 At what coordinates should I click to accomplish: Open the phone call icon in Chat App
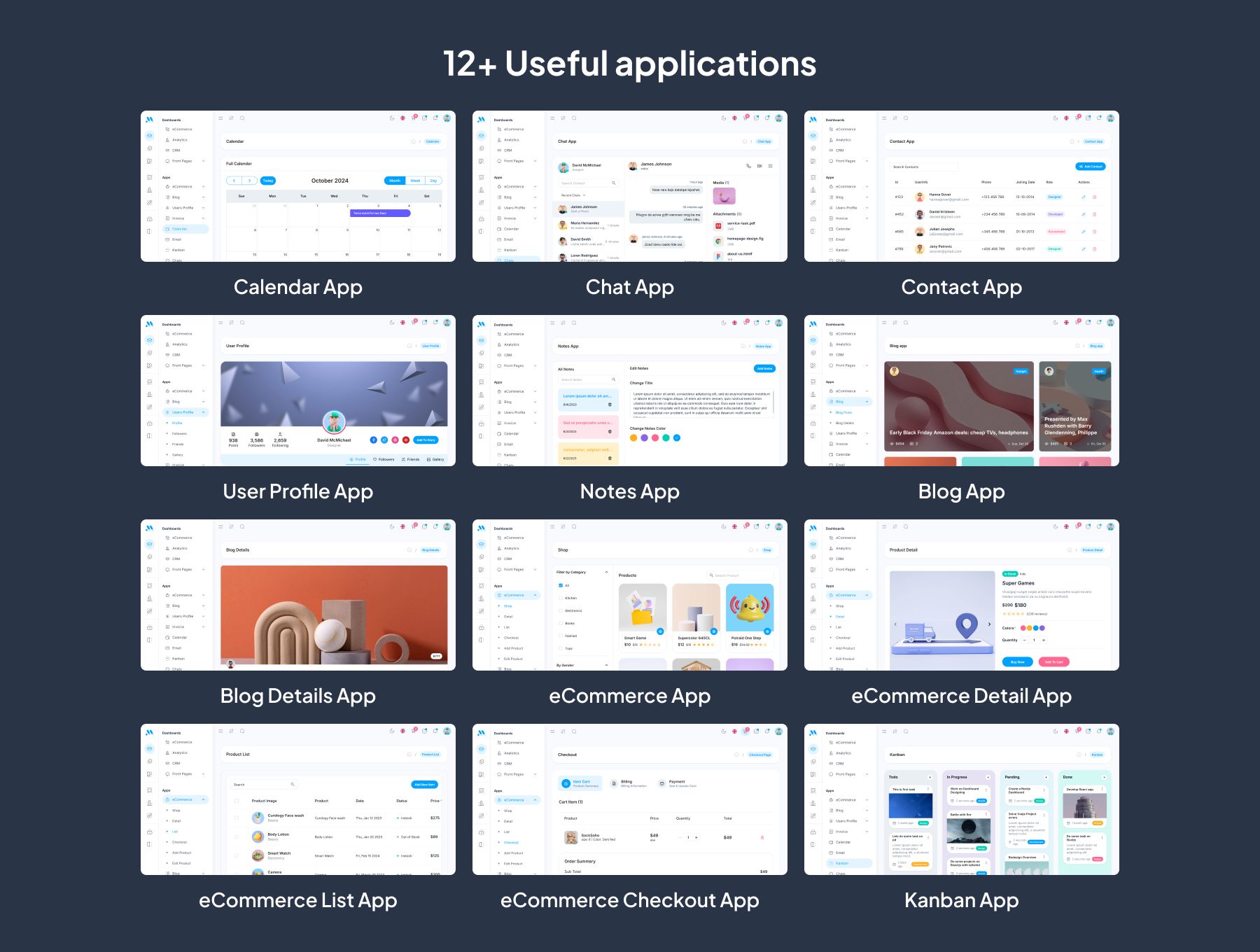[x=748, y=166]
